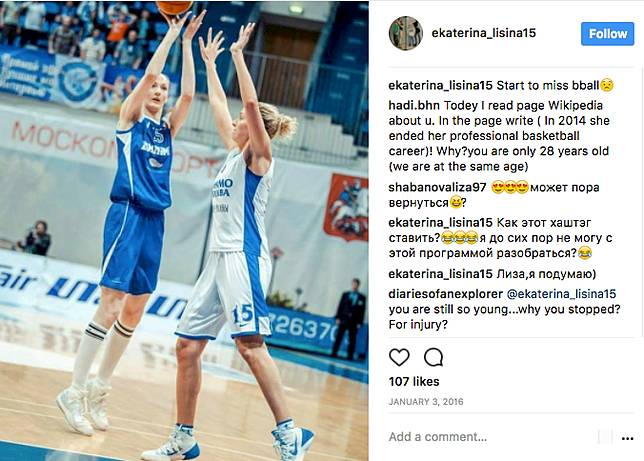
Task: Open comments via the speech bubble icon
Action: tap(433, 357)
